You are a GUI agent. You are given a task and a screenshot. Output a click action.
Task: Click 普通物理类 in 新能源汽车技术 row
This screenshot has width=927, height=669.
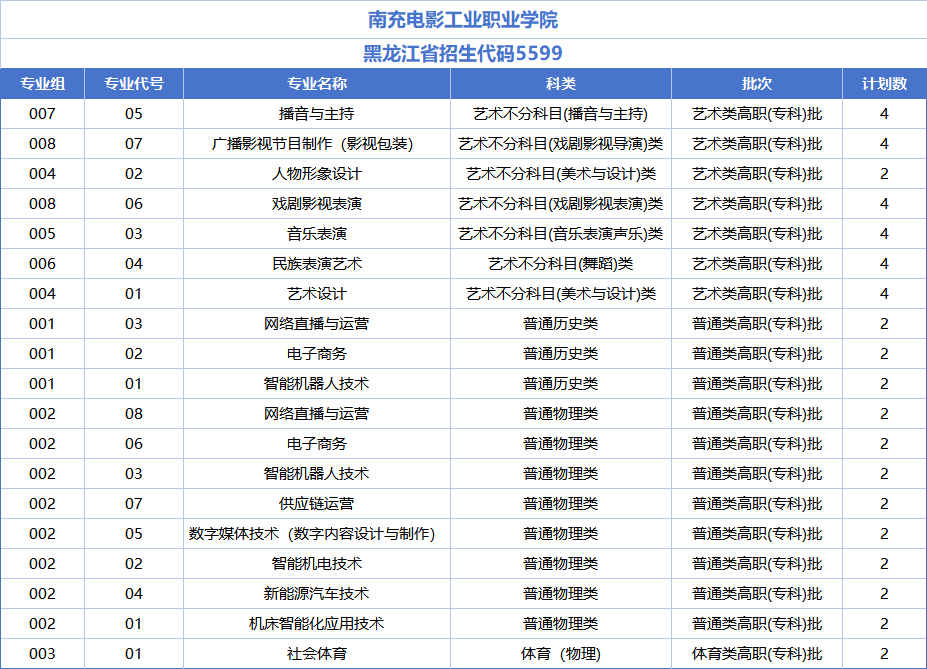point(560,593)
